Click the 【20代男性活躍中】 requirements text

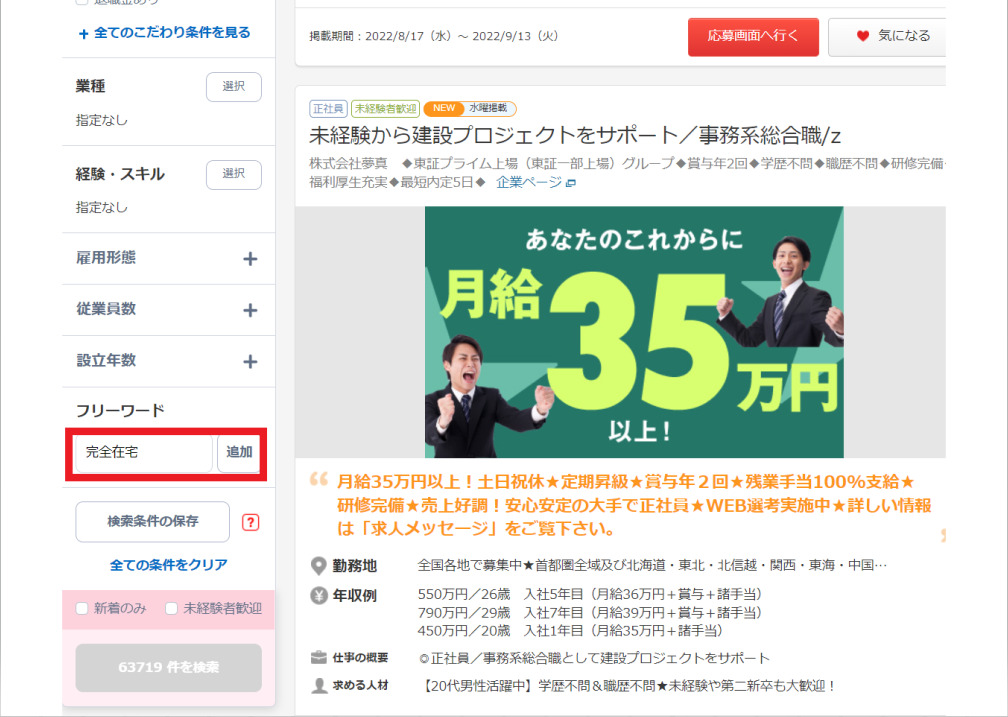click(x=627, y=686)
